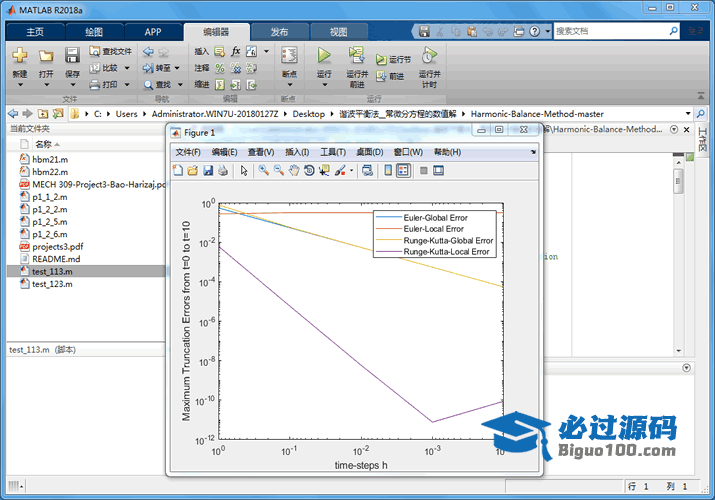Open 插入(I) menu in Figure 1
This screenshot has height=500, width=715.
[x=297, y=152]
